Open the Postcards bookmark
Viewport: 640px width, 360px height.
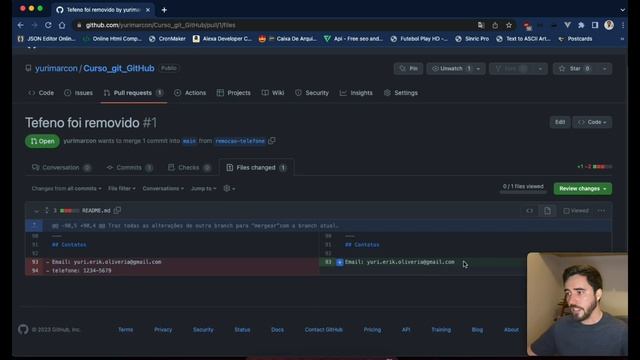coord(576,39)
